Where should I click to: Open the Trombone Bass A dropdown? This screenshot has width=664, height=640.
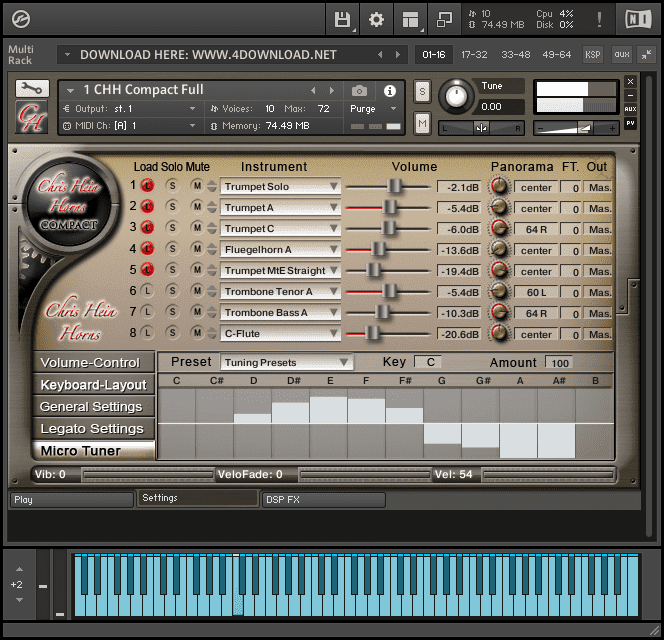click(x=280, y=312)
